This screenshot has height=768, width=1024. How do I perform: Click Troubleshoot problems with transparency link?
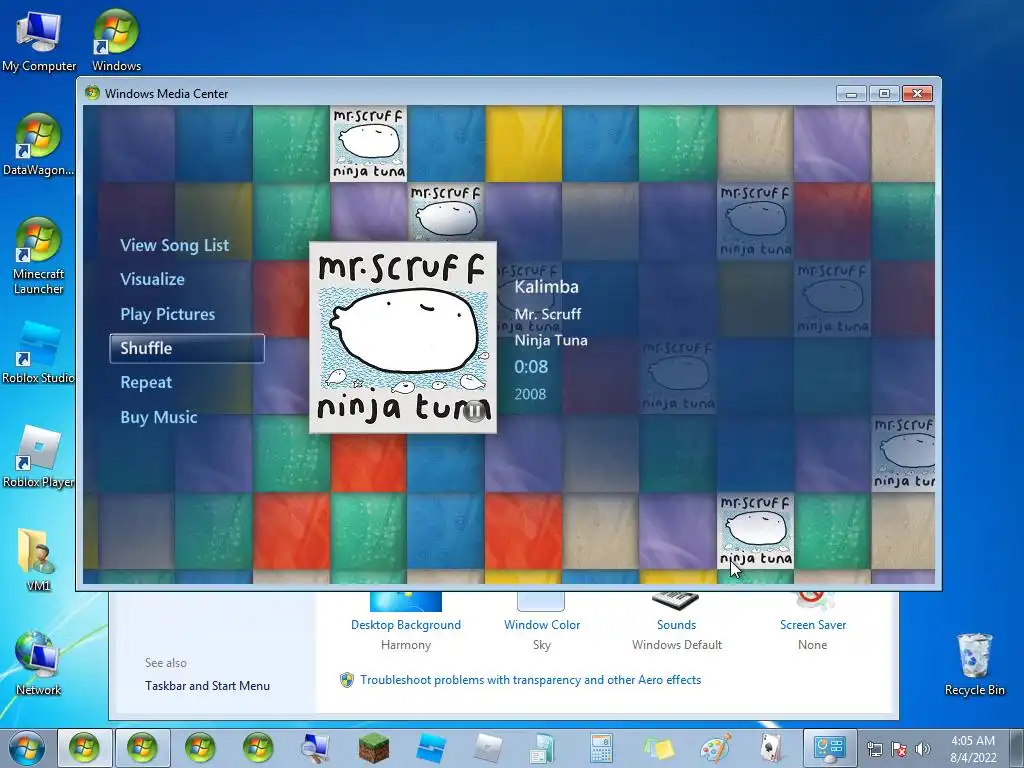530,680
